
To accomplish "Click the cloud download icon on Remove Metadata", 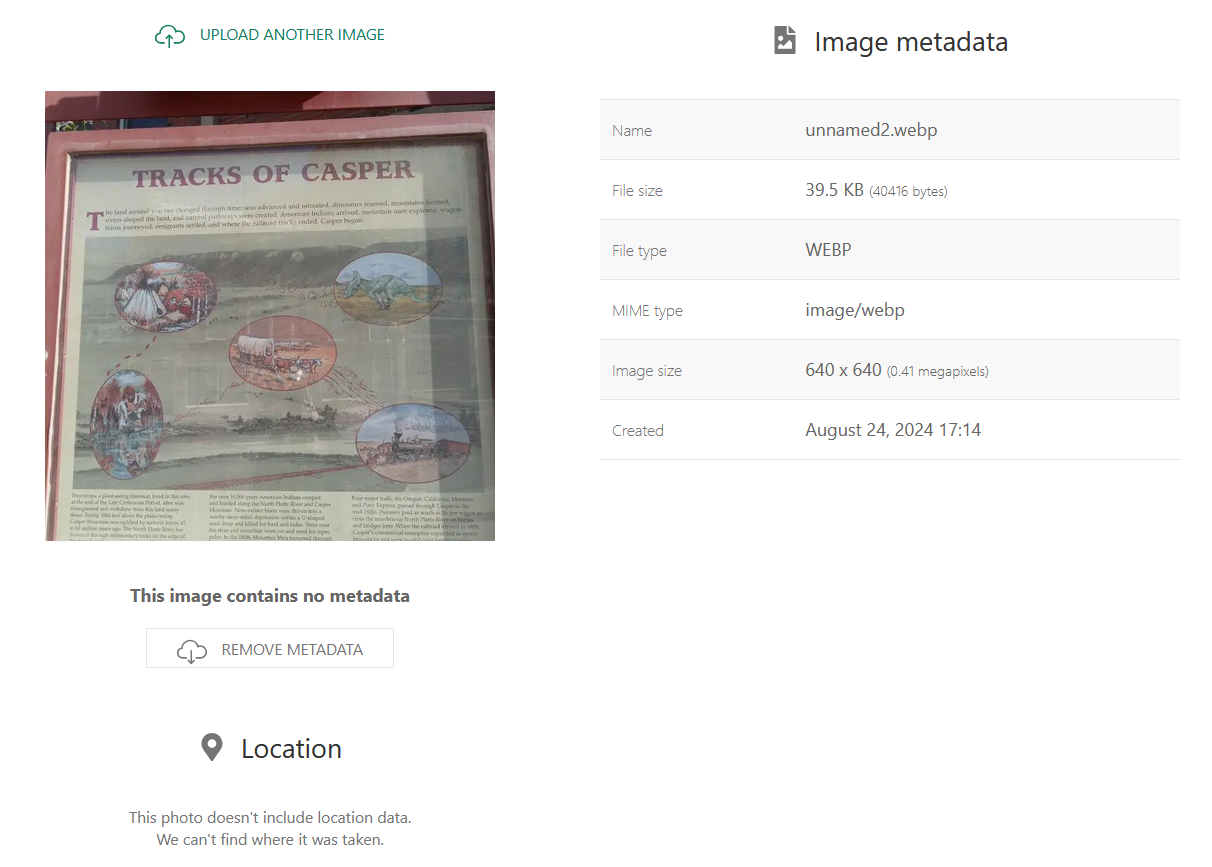I will pyautogui.click(x=192, y=650).
